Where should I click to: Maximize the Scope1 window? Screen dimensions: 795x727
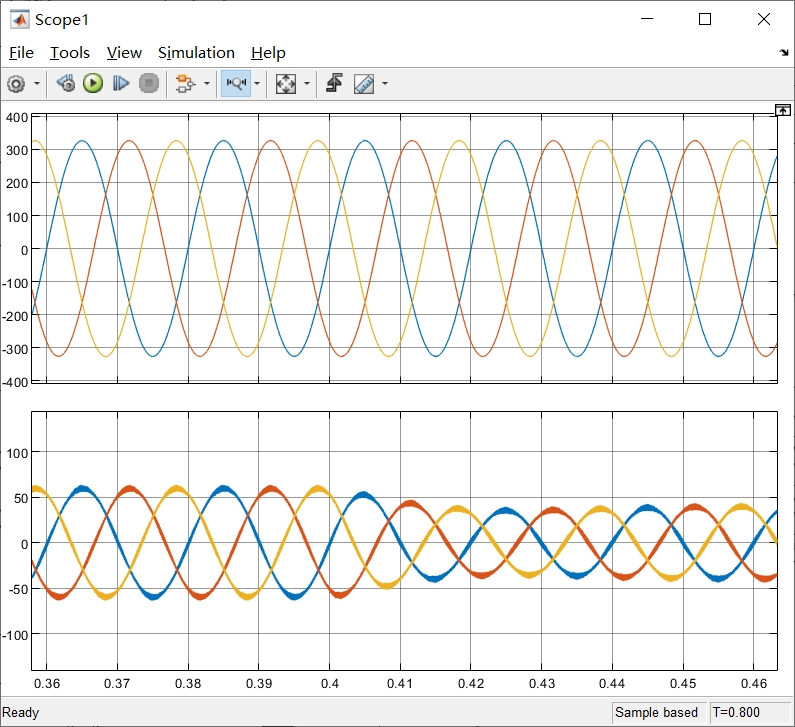point(705,19)
